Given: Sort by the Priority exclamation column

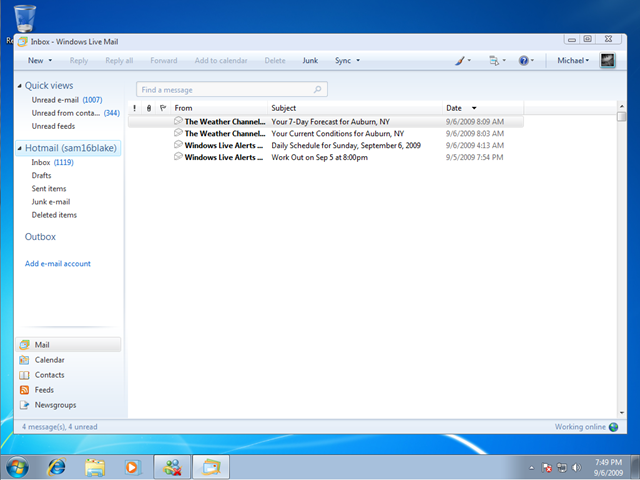Looking at the screenshot, I should (x=134, y=108).
